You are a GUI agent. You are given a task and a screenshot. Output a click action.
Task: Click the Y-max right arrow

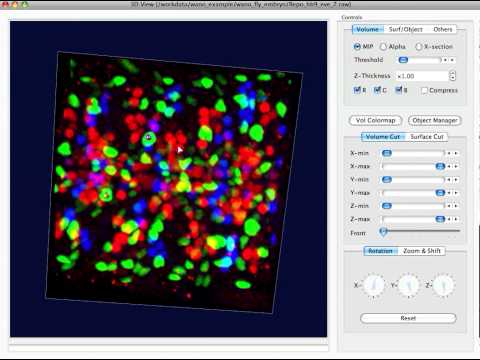(x=456, y=193)
